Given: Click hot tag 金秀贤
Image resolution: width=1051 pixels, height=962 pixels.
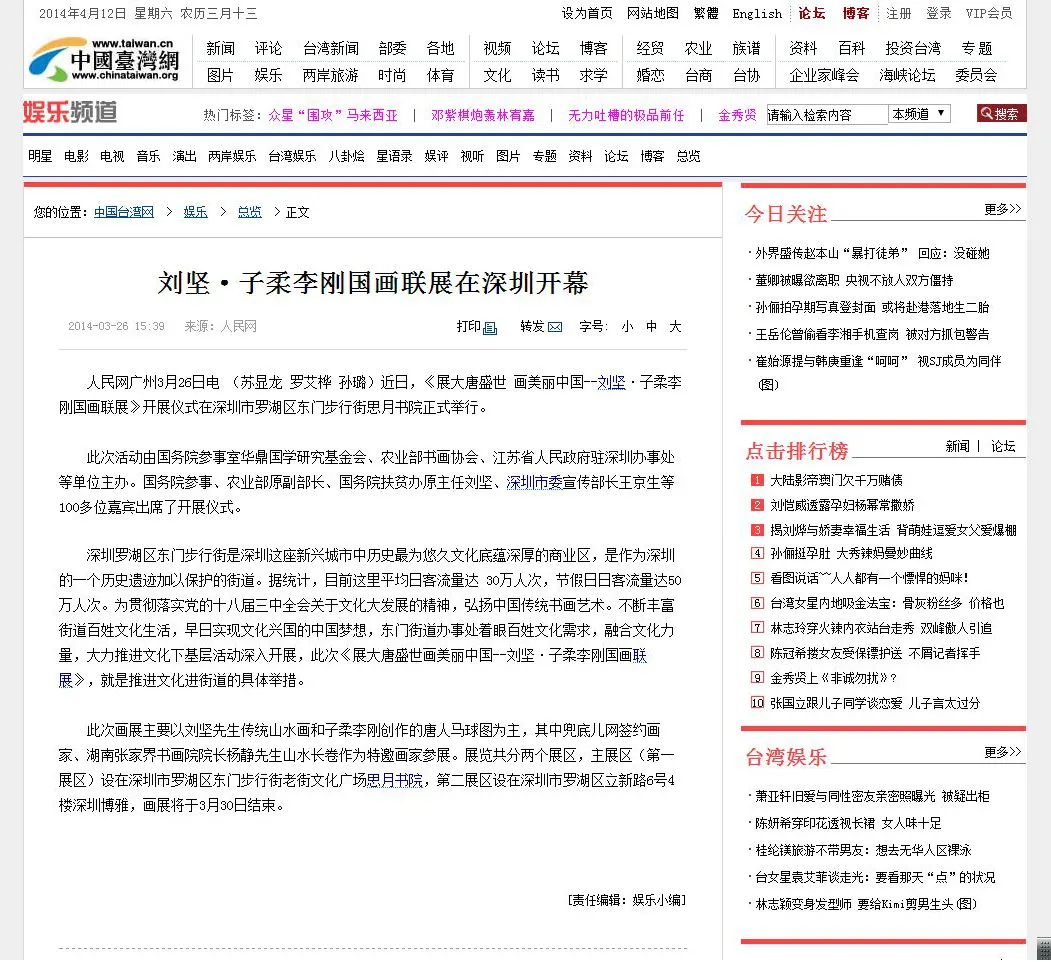Looking at the screenshot, I should 737,115.
